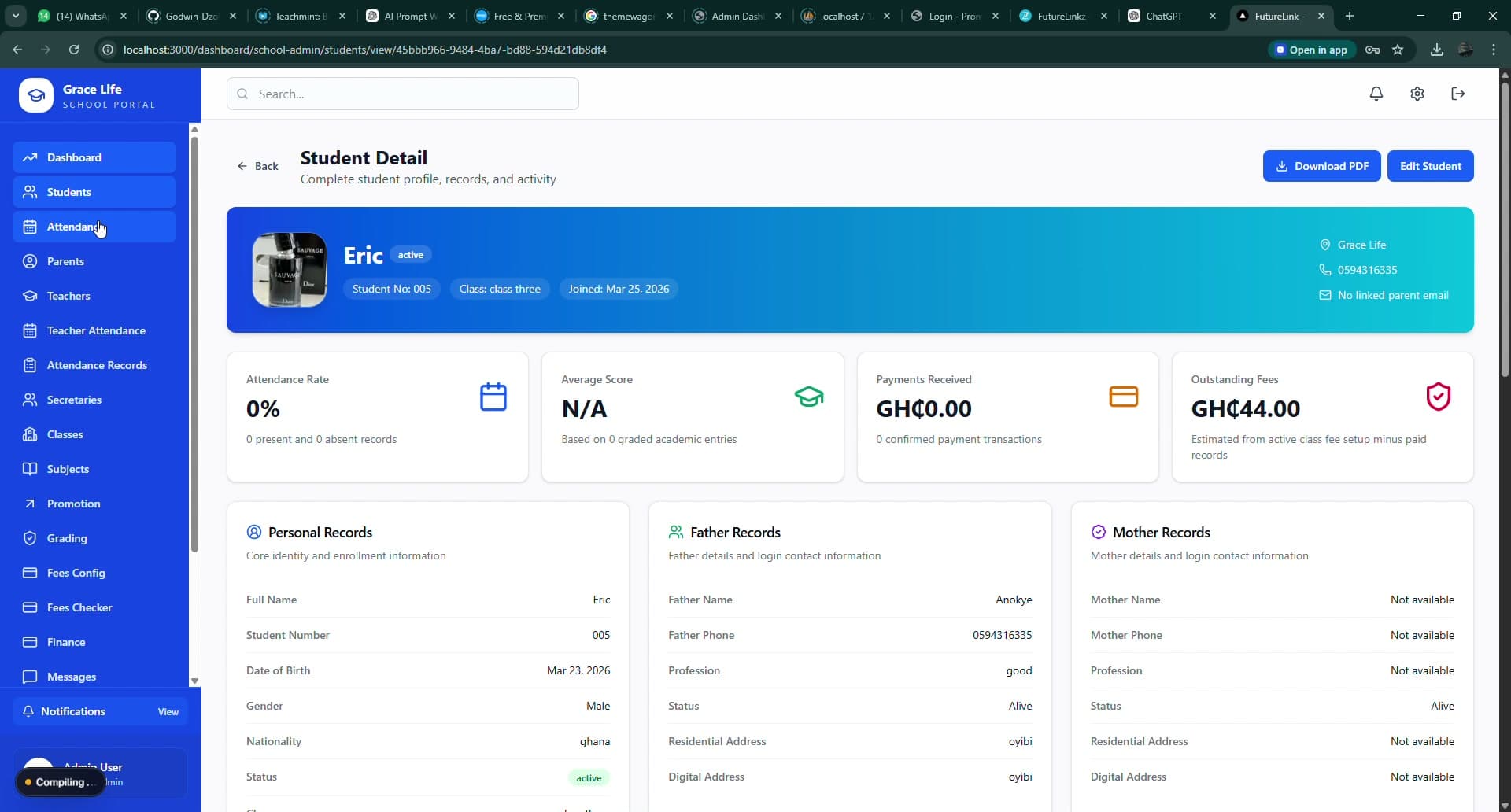This screenshot has height=812, width=1511.
Task: Select the Teacher Attendance sidebar icon
Action: (29, 330)
